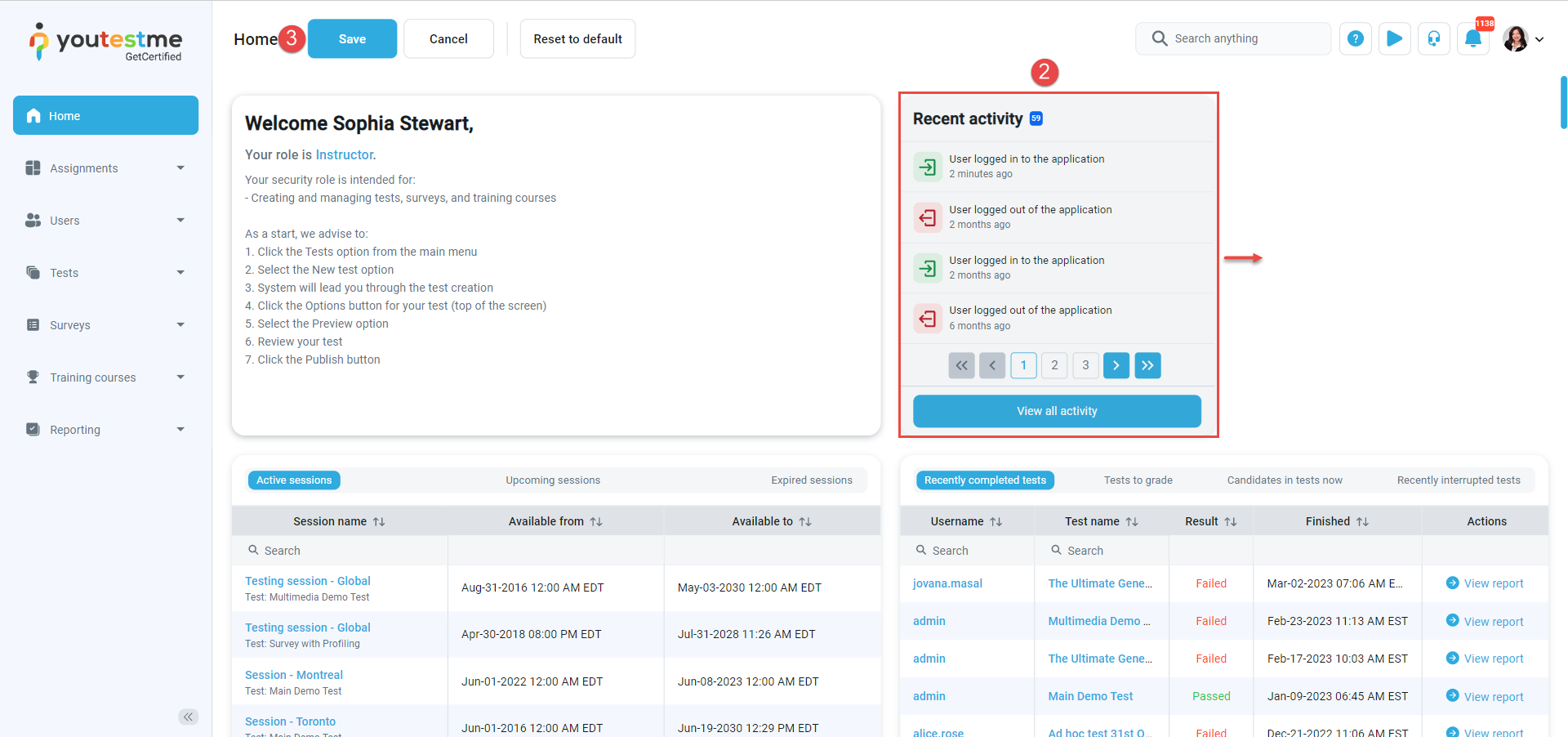The image size is (1568, 737).
Task: Switch to Upcoming sessions tab
Action: click(552, 480)
